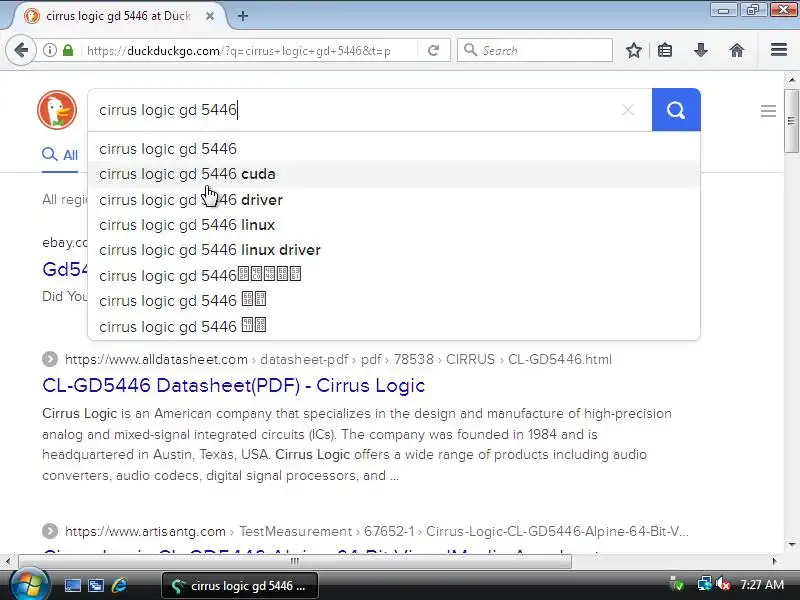This screenshot has width=800, height=600.
Task: Pick the first plain 'cirrus logic gd 5446' suggestion
Action: click(394, 148)
